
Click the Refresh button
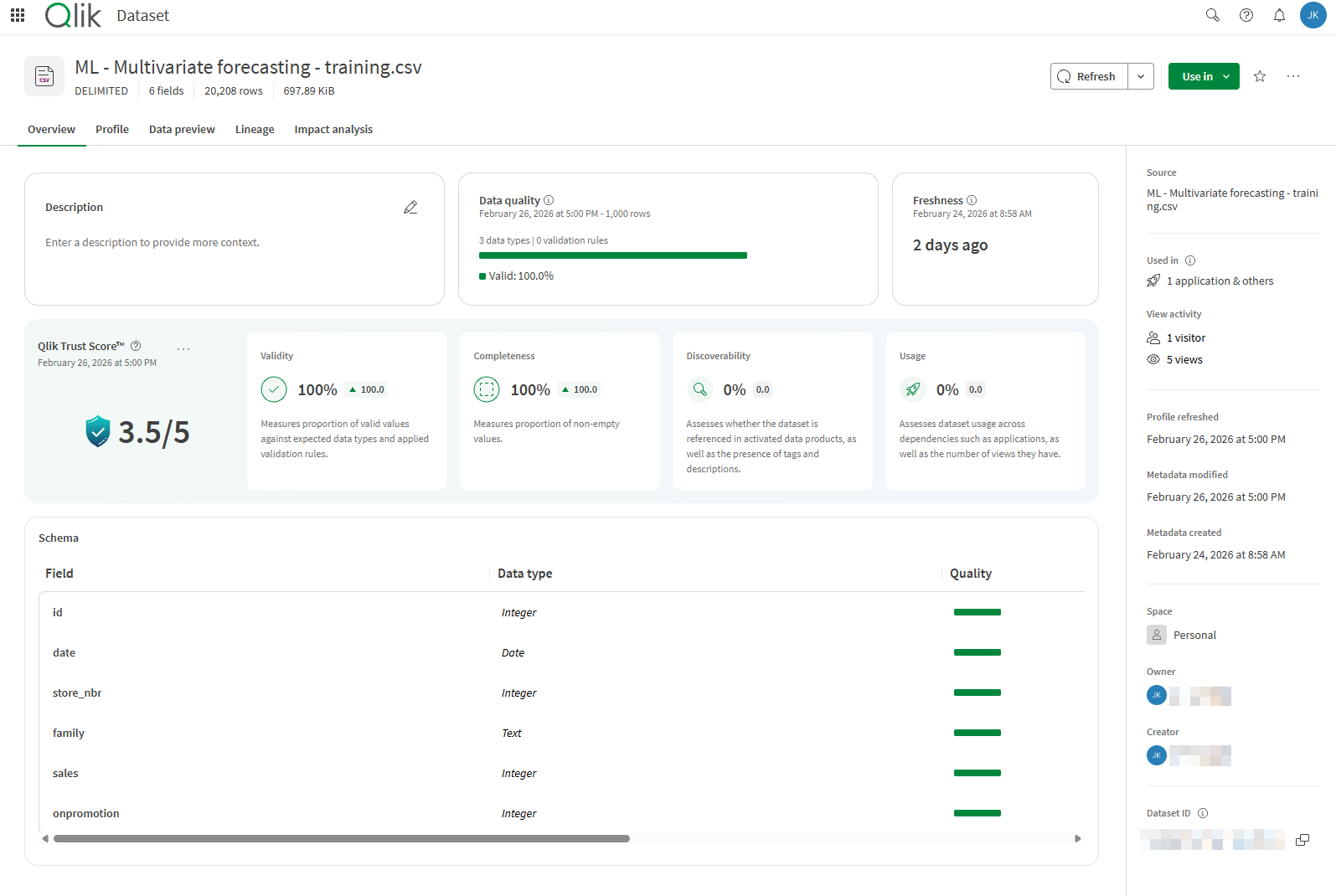click(1089, 76)
